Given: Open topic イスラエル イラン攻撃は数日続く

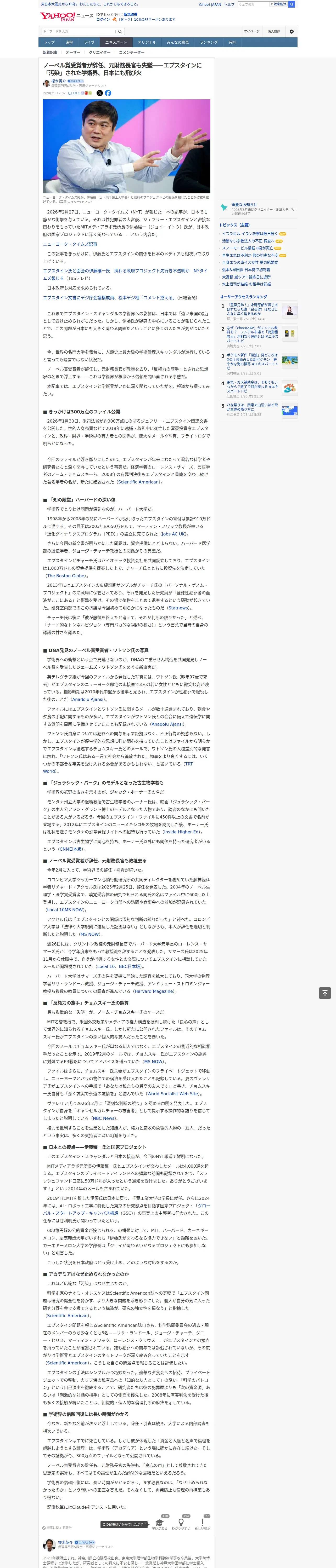Looking at the screenshot, I should (249, 234).
